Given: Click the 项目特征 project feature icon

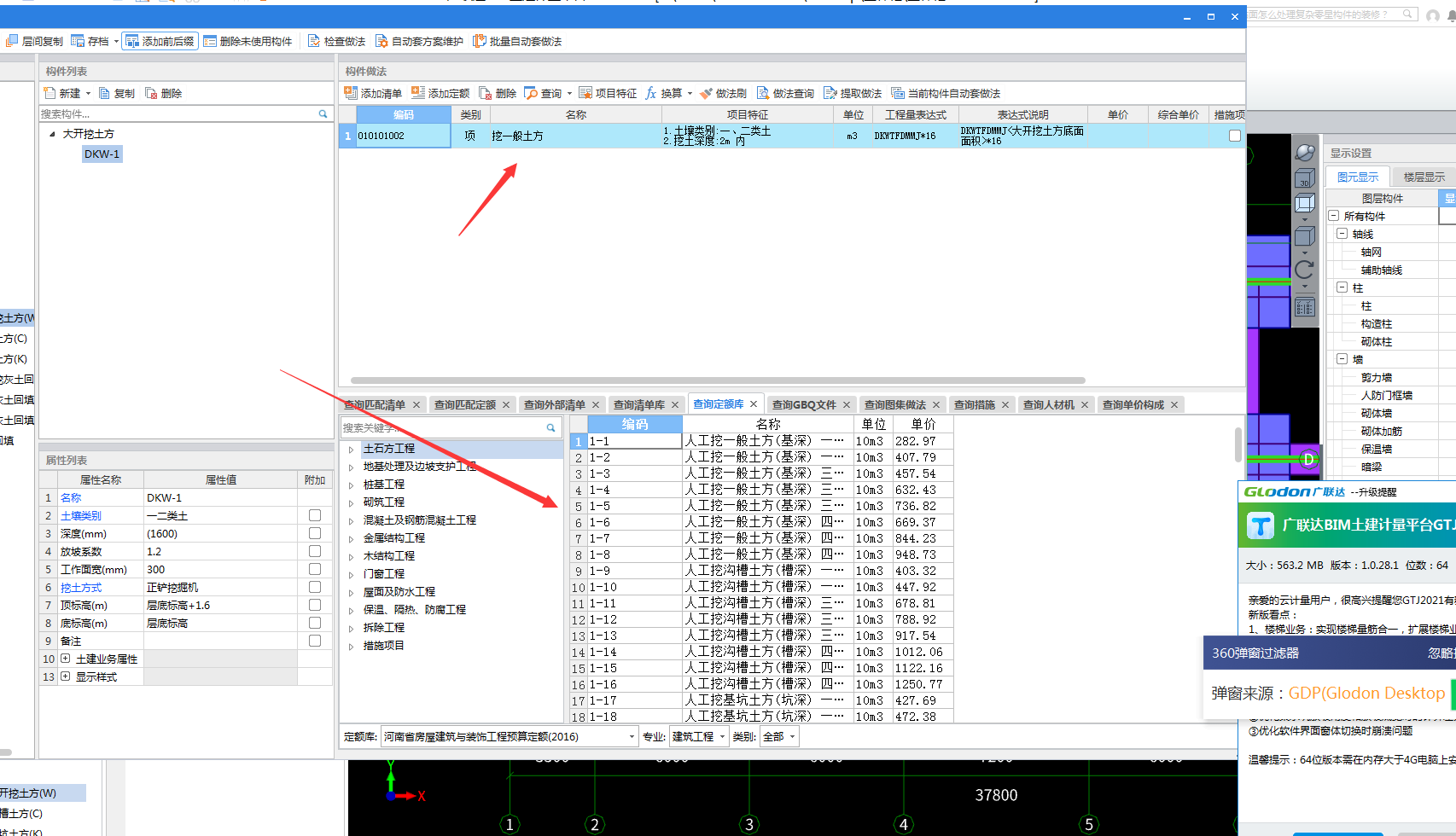Looking at the screenshot, I should (x=585, y=93).
